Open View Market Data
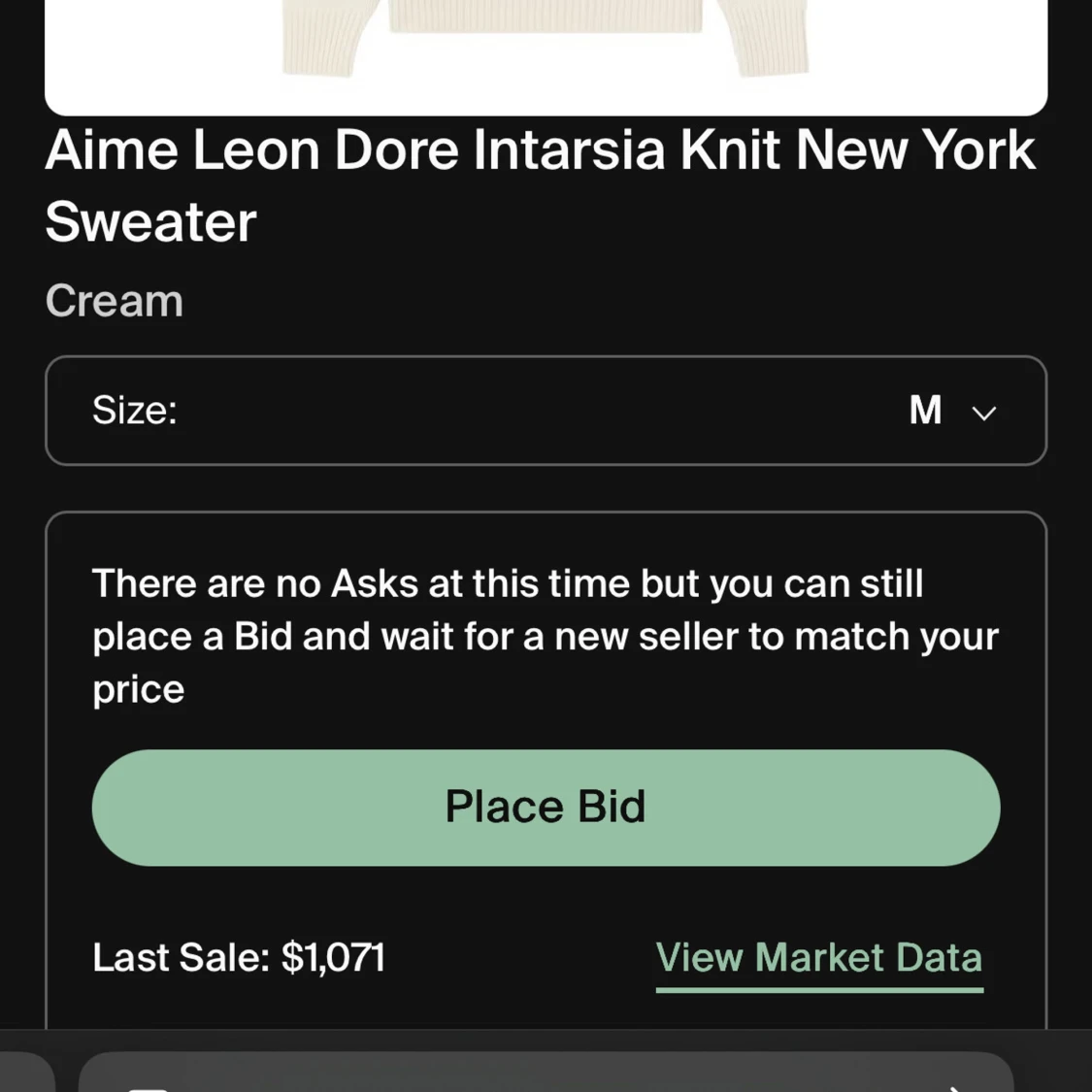This screenshot has height=1092, width=1092. 820,958
